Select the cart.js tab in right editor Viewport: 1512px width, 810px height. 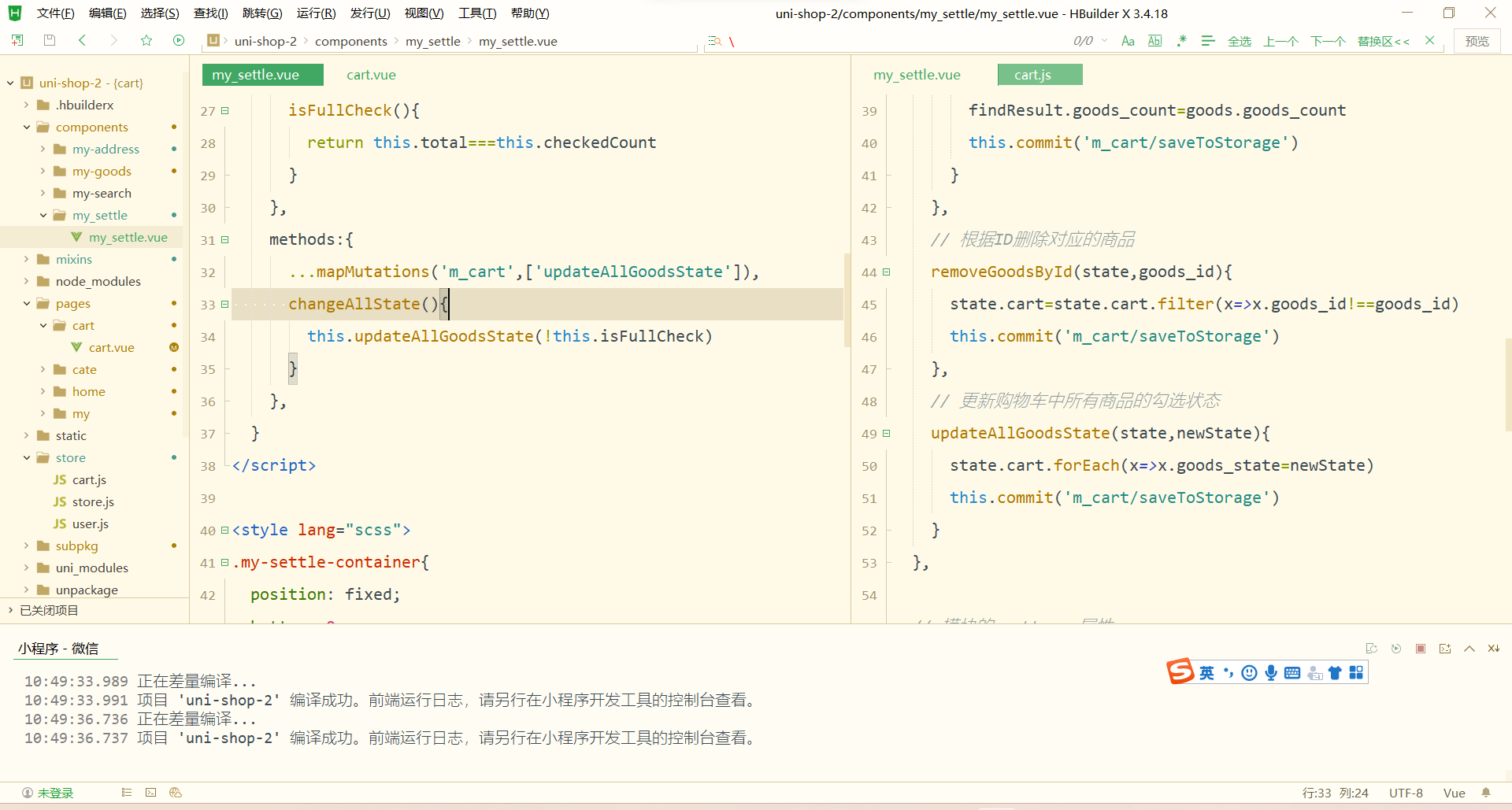[1040, 75]
